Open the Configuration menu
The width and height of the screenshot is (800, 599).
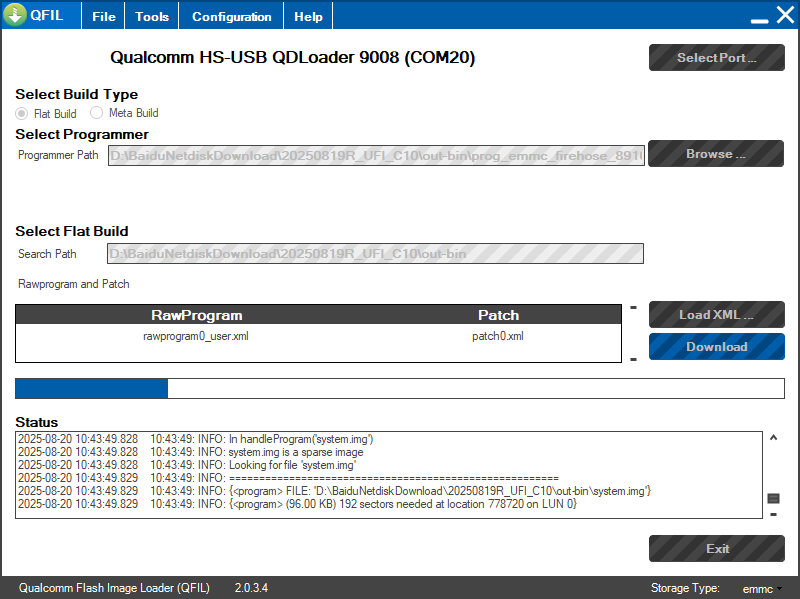pos(231,17)
